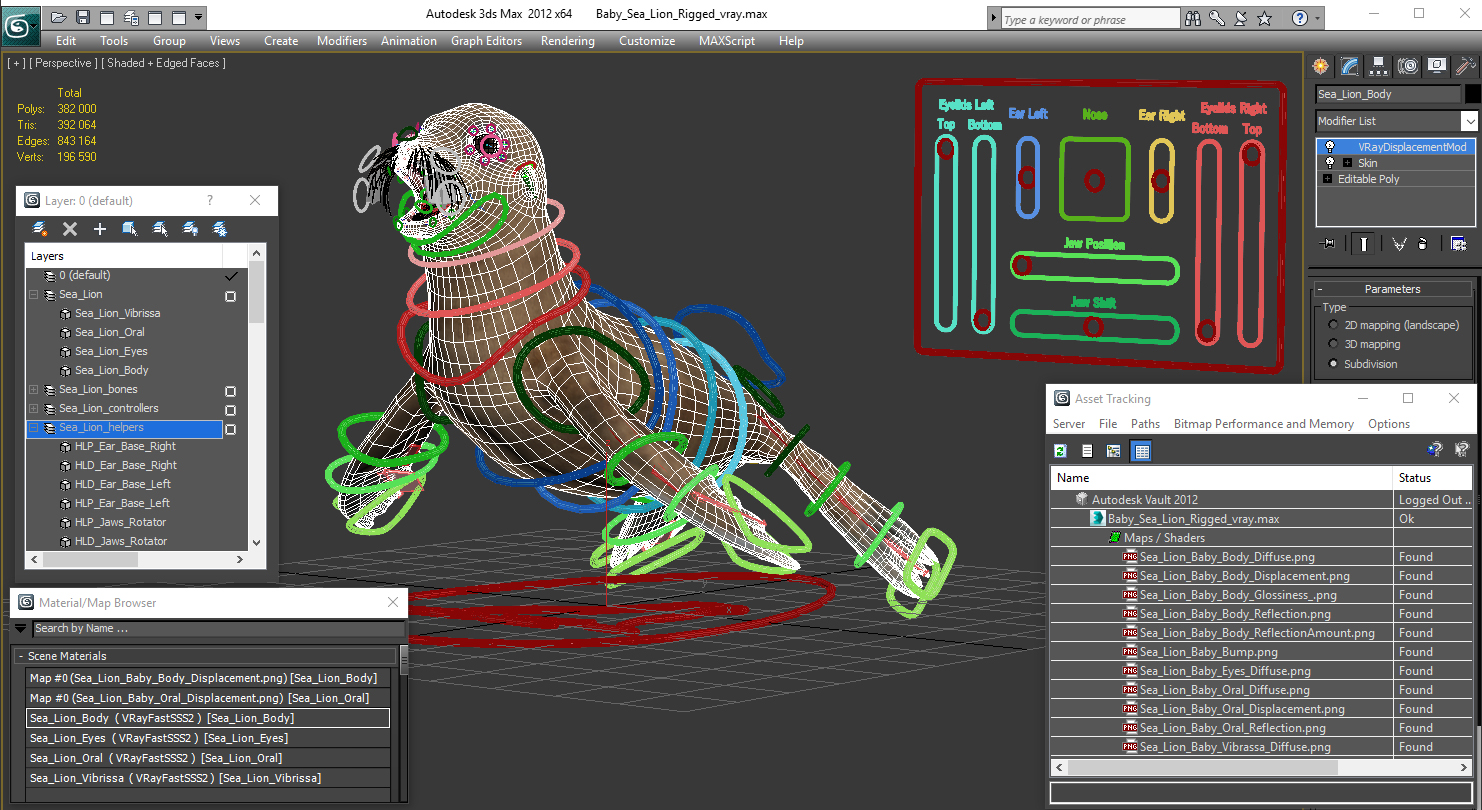1482x810 pixels.
Task: Switch Asset Tracking to tree view icon
Action: (1113, 451)
